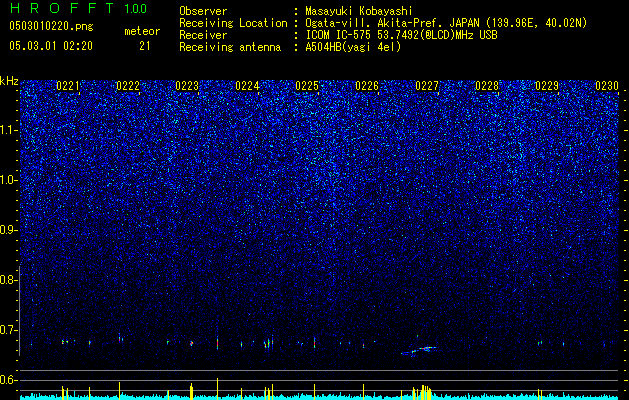Click the 0224 time marker

[247, 86]
